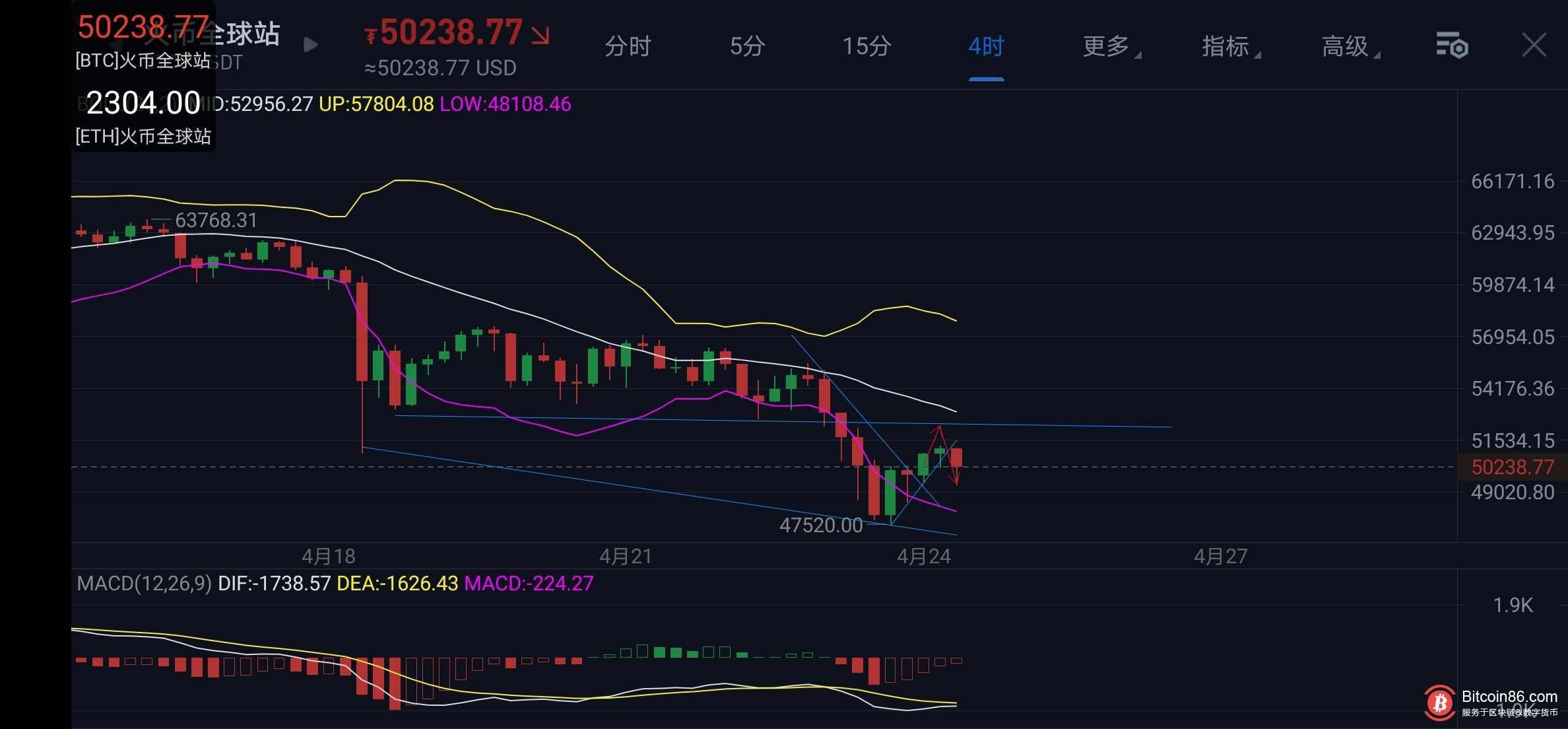This screenshot has width=1568, height=729.
Task: Close the fullscreen chart view
Action: pyautogui.click(x=1534, y=46)
